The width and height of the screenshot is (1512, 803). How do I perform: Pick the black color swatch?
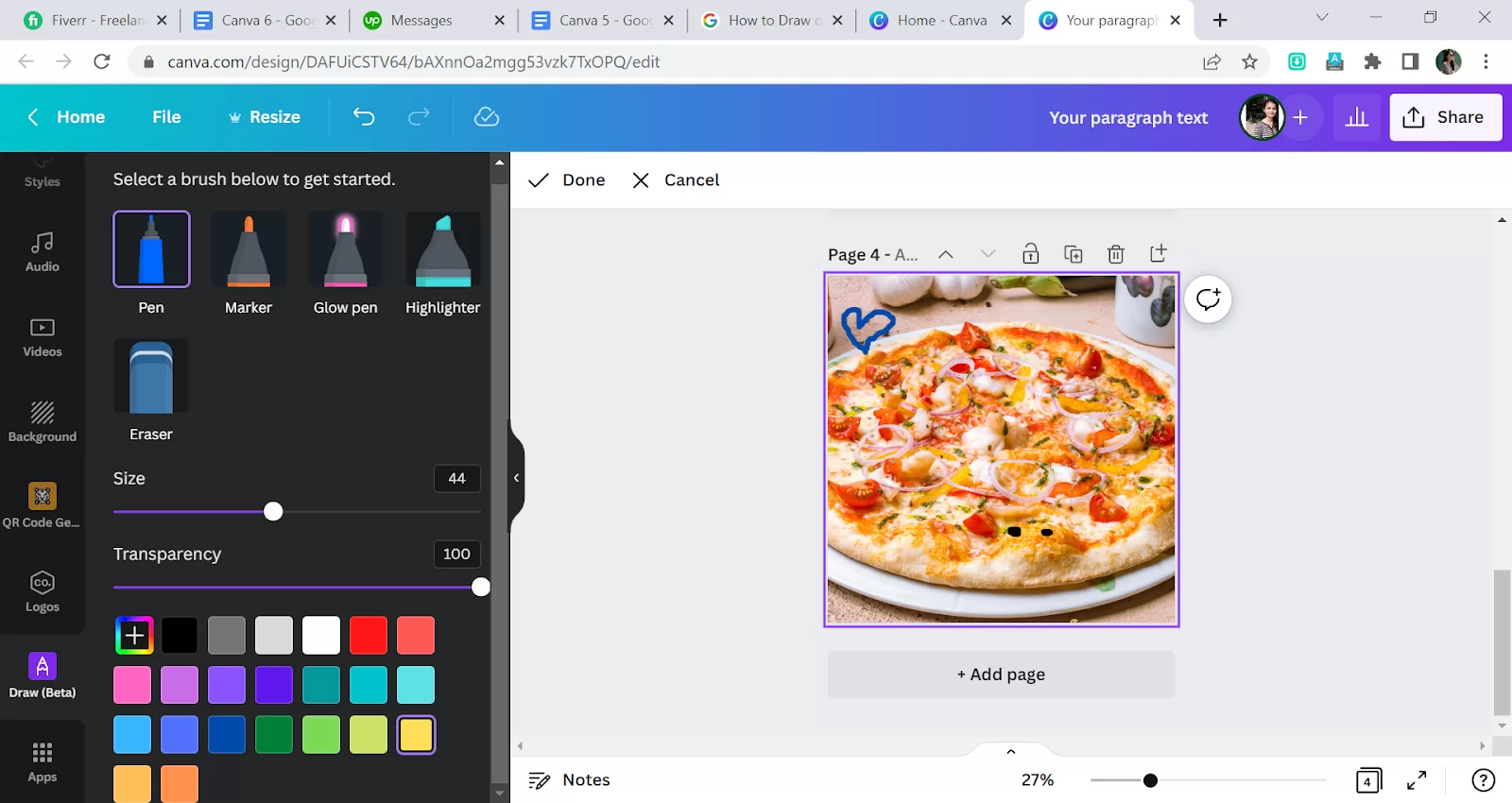pyautogui.click(x=180, y=635)
